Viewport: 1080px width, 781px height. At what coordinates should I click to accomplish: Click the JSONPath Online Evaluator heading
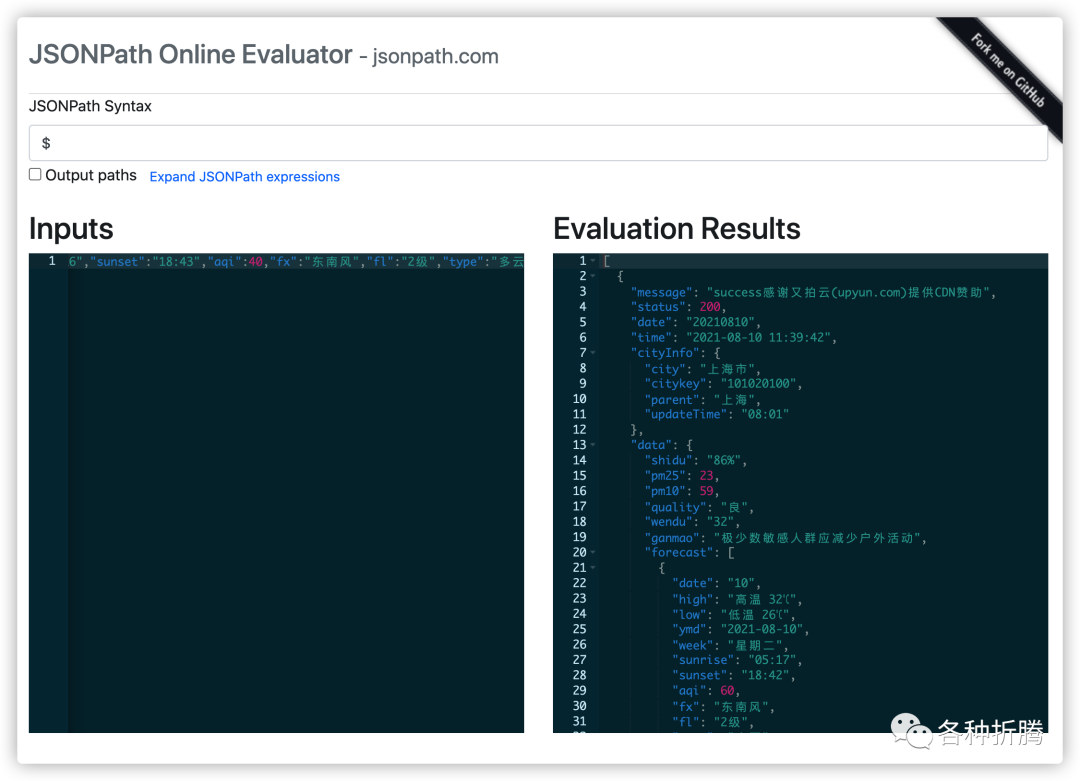coord(191,54)
